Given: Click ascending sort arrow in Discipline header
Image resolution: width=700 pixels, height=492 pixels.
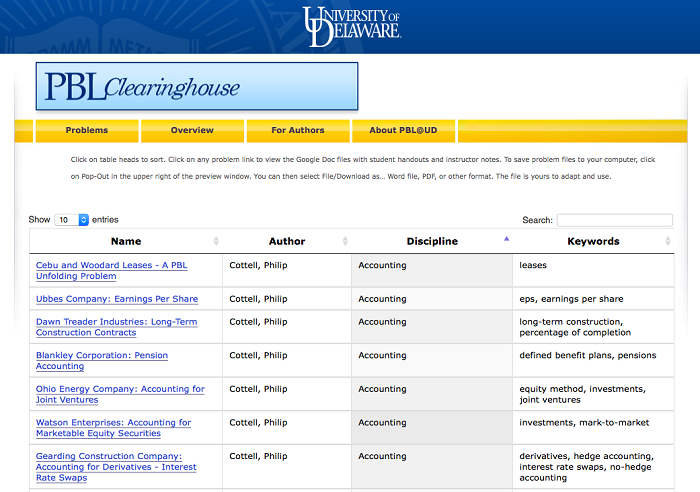Looking at the screenshot, I should (x=506, y=238).
